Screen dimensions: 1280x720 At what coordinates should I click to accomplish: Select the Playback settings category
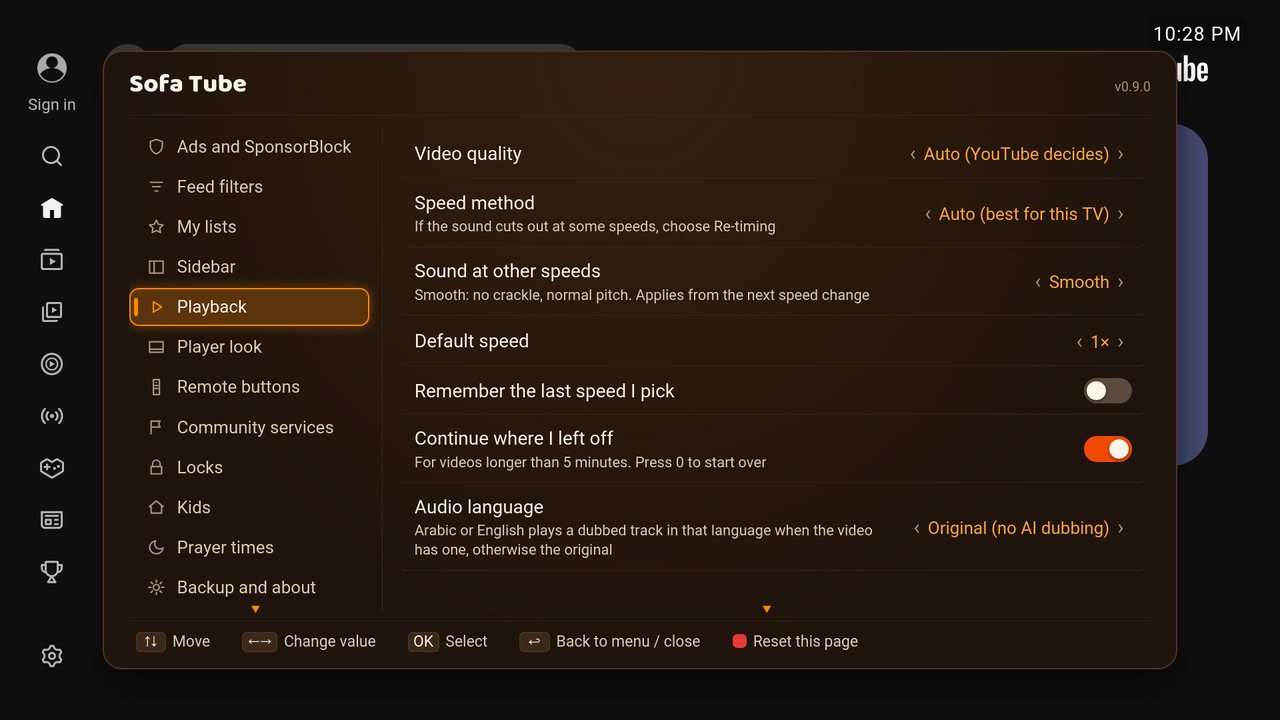(x=249, y=307)
